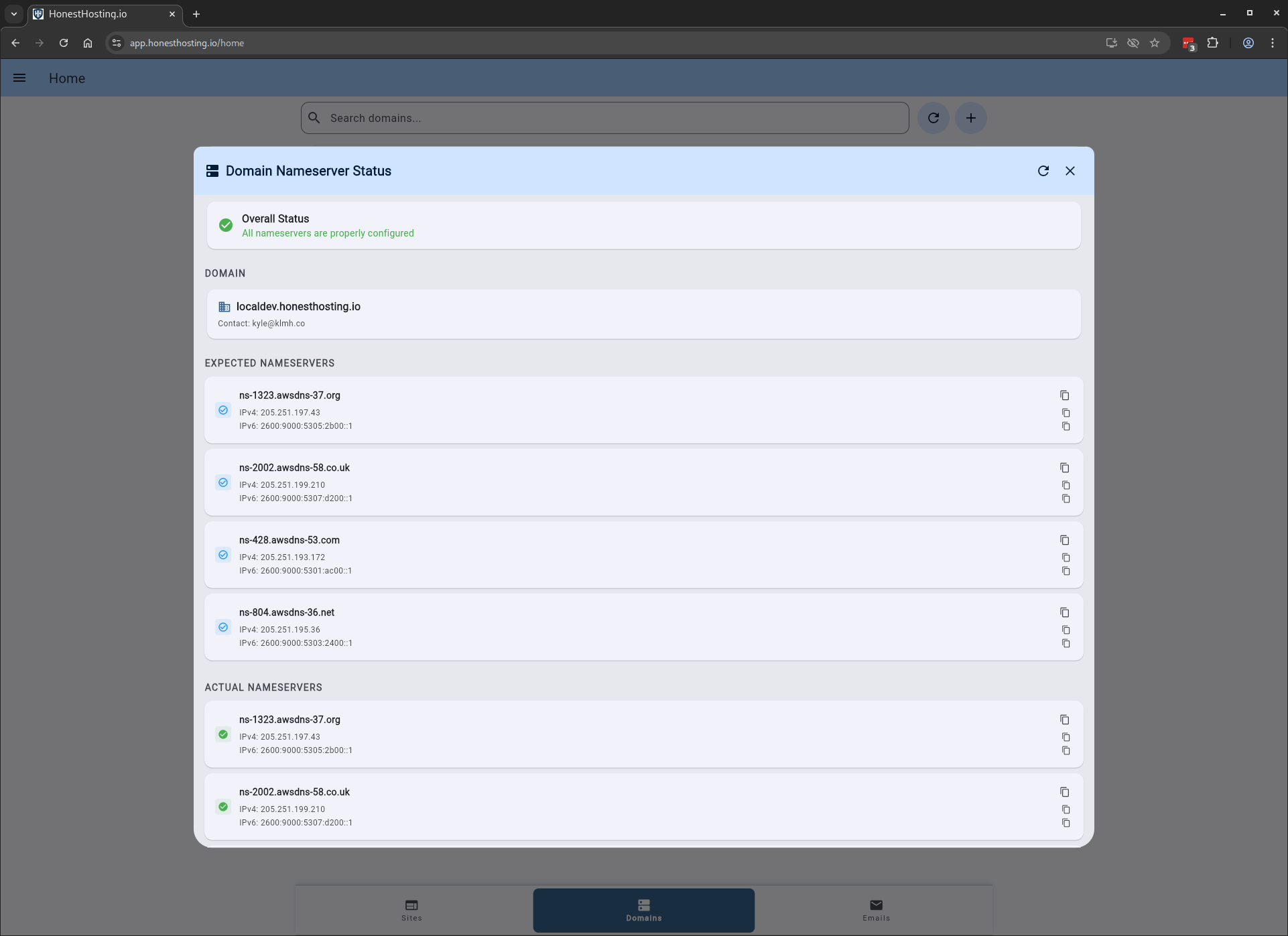Screen dimensions: 1288x936
Task: Copy ns-804.awsdns-36.net hostname
Action: pyautogui.click(x=1064, y=612)
